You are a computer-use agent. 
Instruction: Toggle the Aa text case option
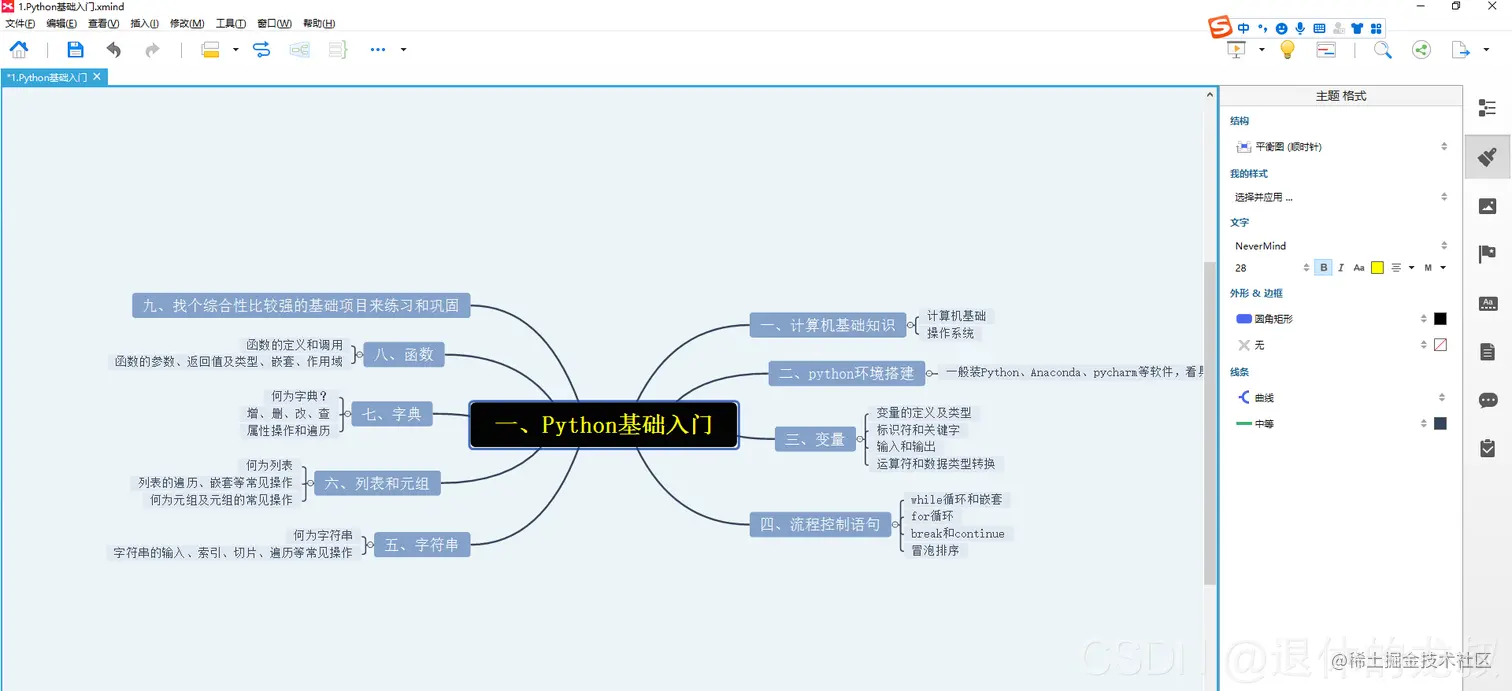pos(1359,267)
